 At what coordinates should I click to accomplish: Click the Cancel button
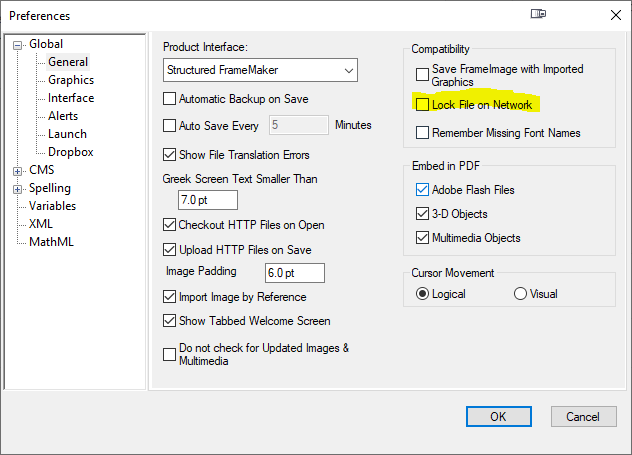pyautogui.click(x=582, y=416)
